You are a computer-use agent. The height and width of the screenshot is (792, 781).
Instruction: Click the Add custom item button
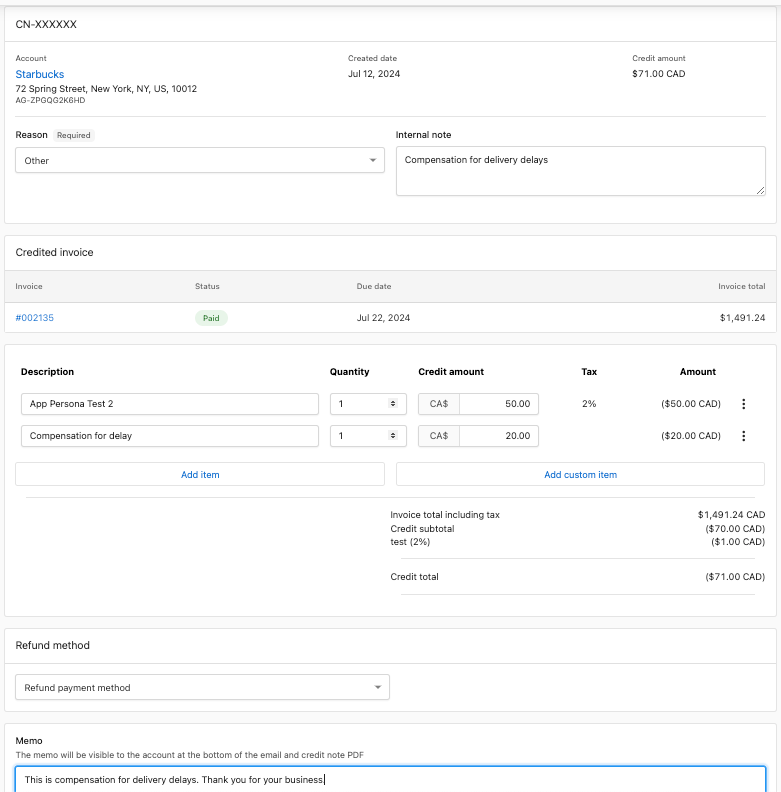[x=580, y=474]
